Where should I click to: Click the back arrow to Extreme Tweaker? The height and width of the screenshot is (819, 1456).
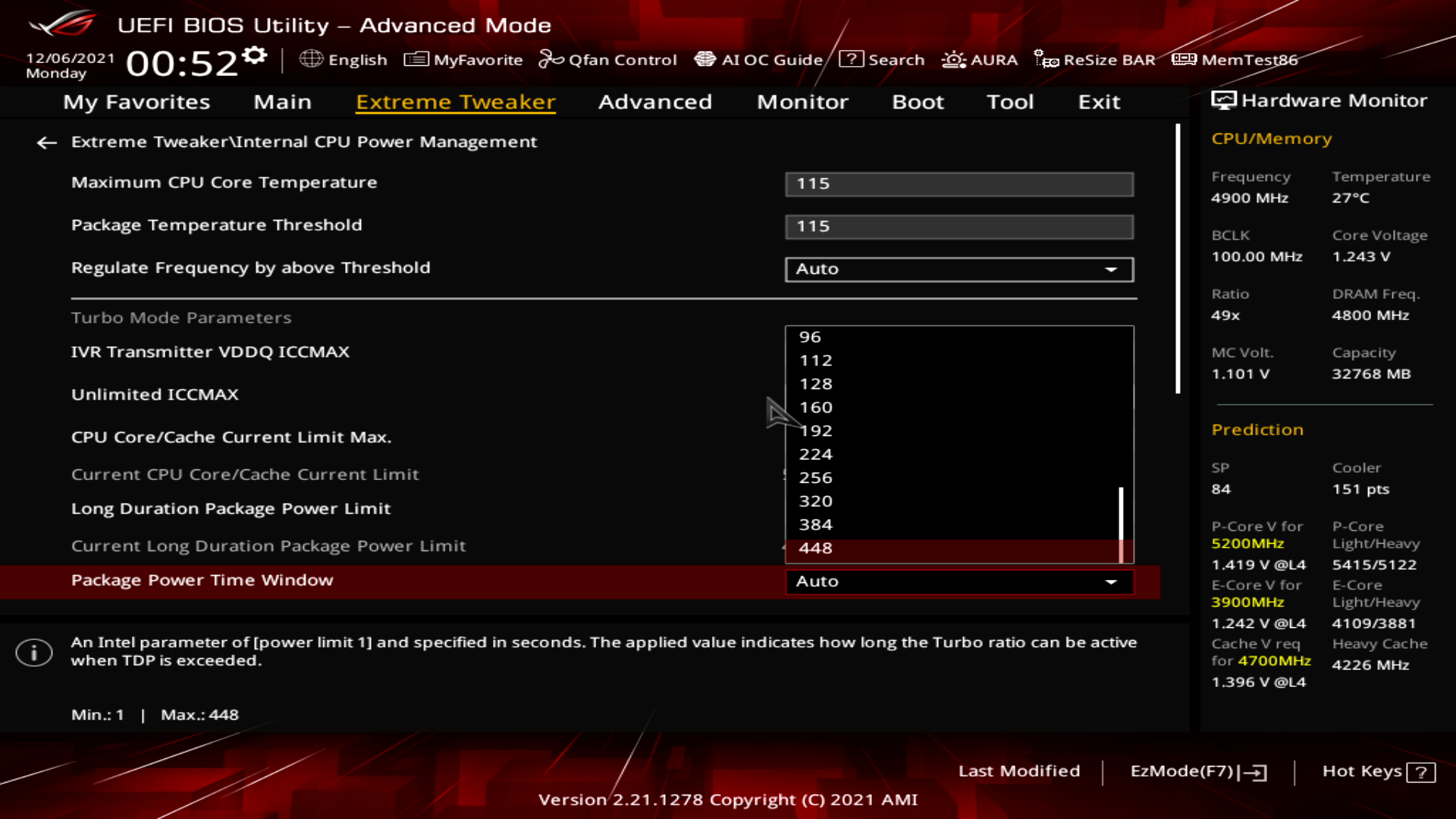point(47,143)
